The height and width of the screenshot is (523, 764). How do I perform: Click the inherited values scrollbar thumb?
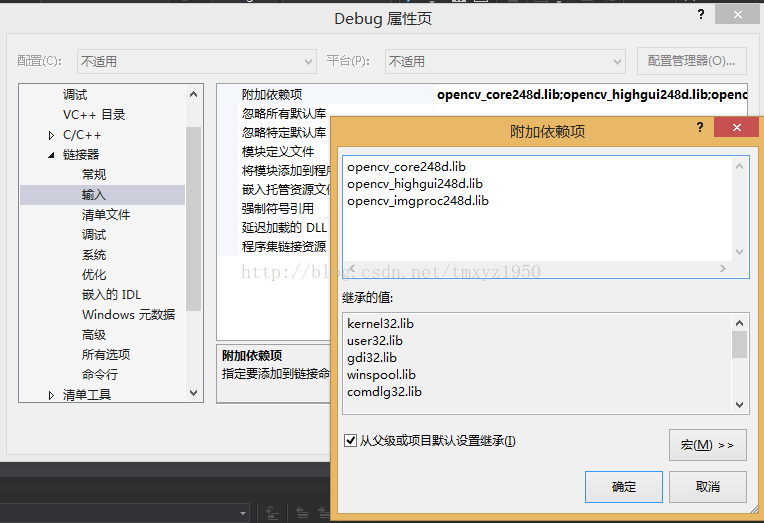[739, 345]
